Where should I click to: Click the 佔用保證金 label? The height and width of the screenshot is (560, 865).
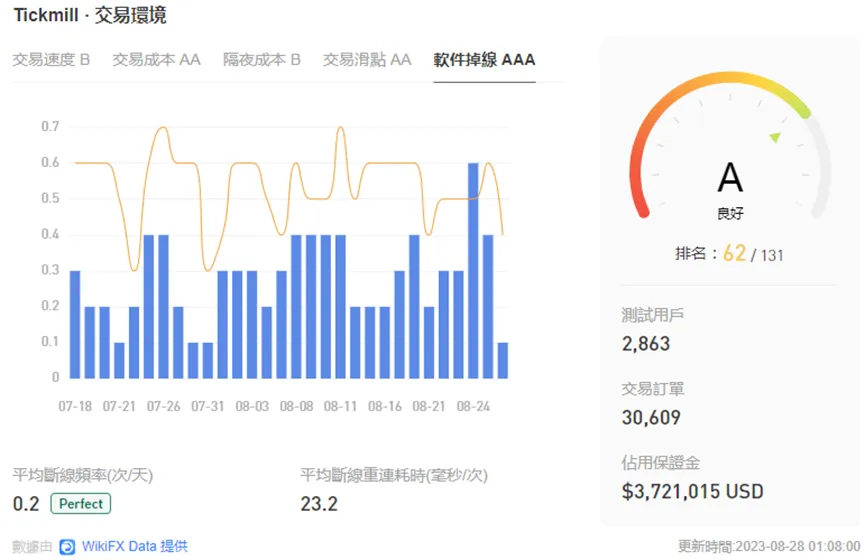660,462
